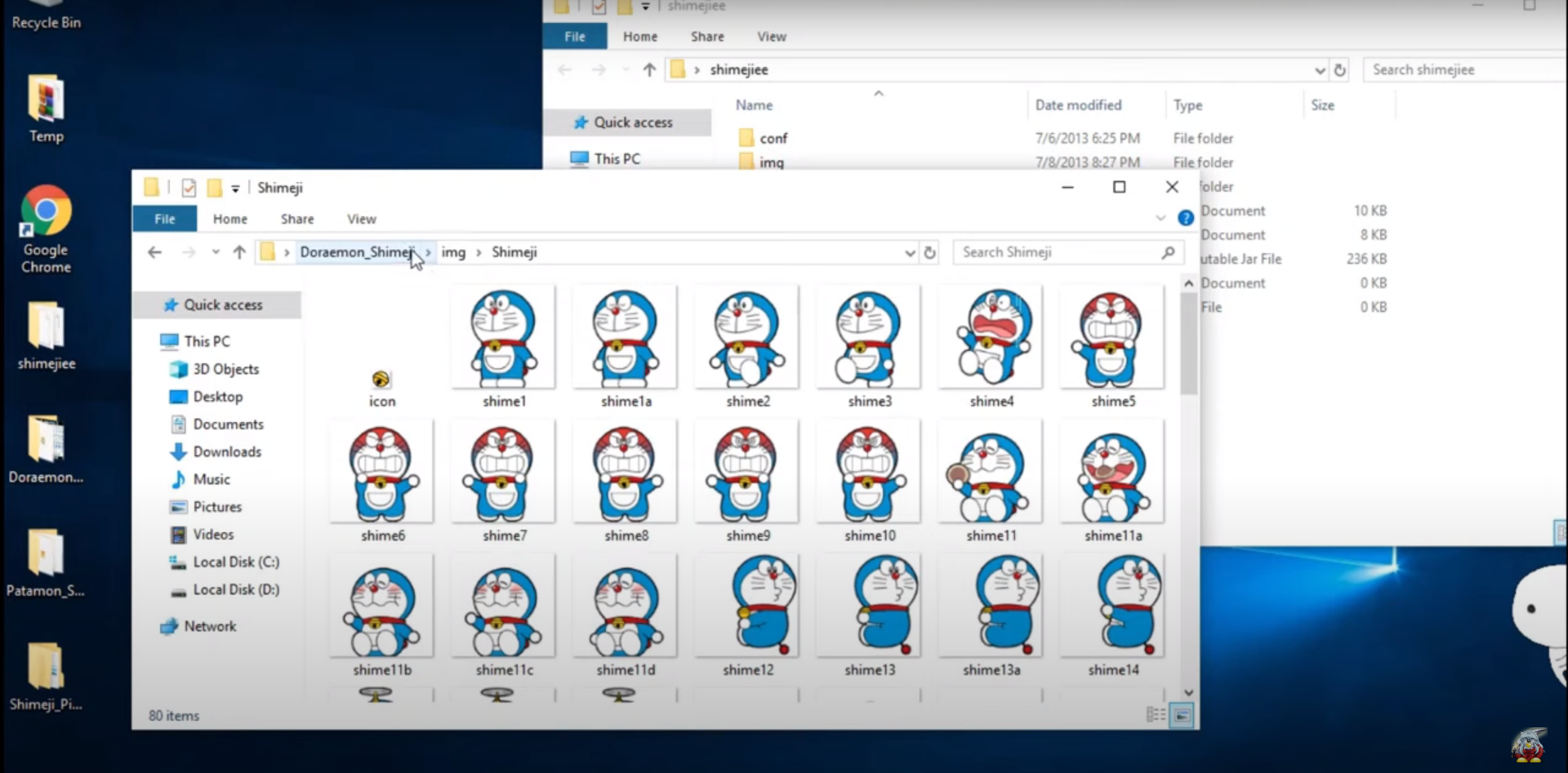Click img in the breadcrumb path
1568x773 pixels.
pyautogui.click(x=453, y=252)
